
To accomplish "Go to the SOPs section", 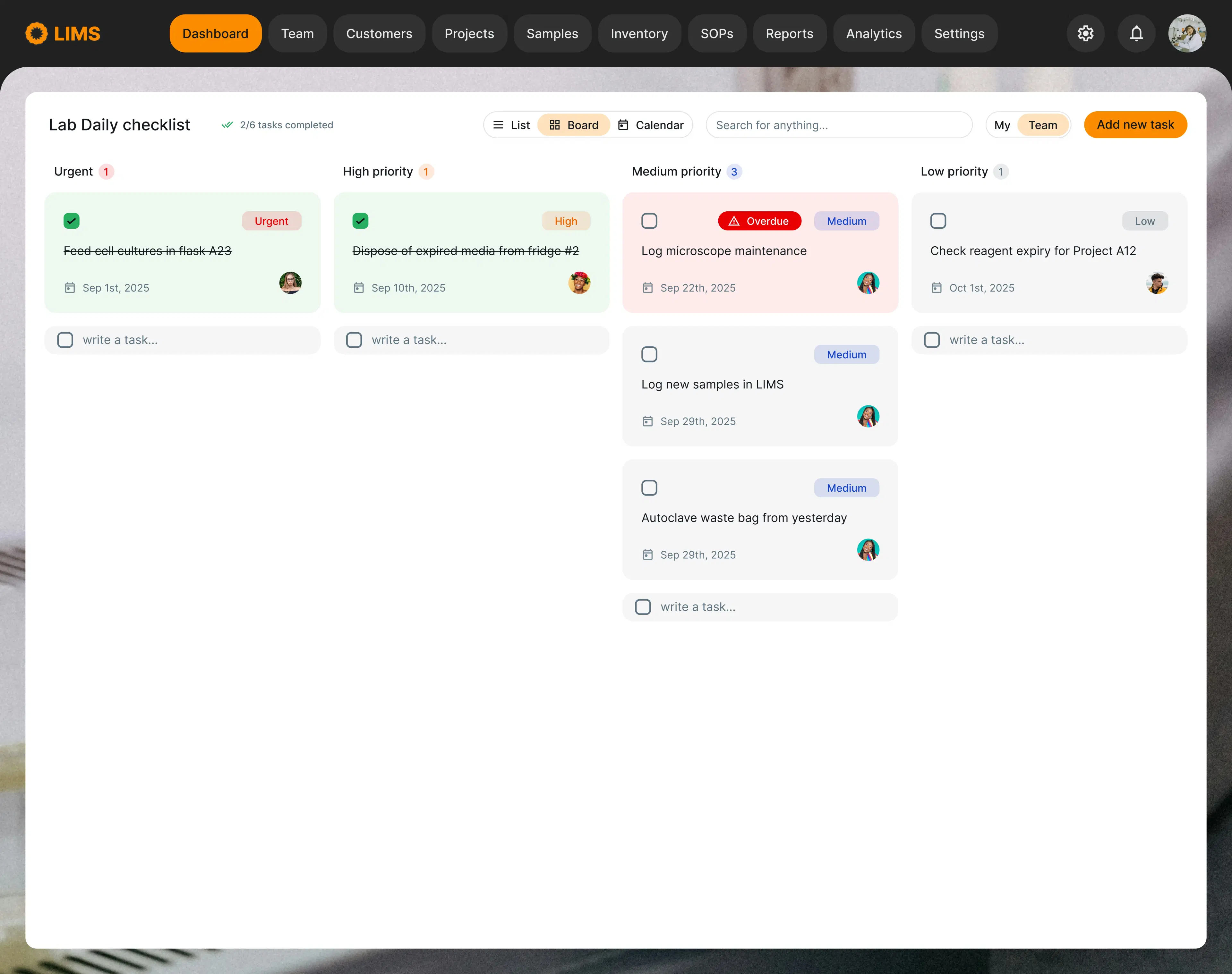I will [x=716, y=34].
